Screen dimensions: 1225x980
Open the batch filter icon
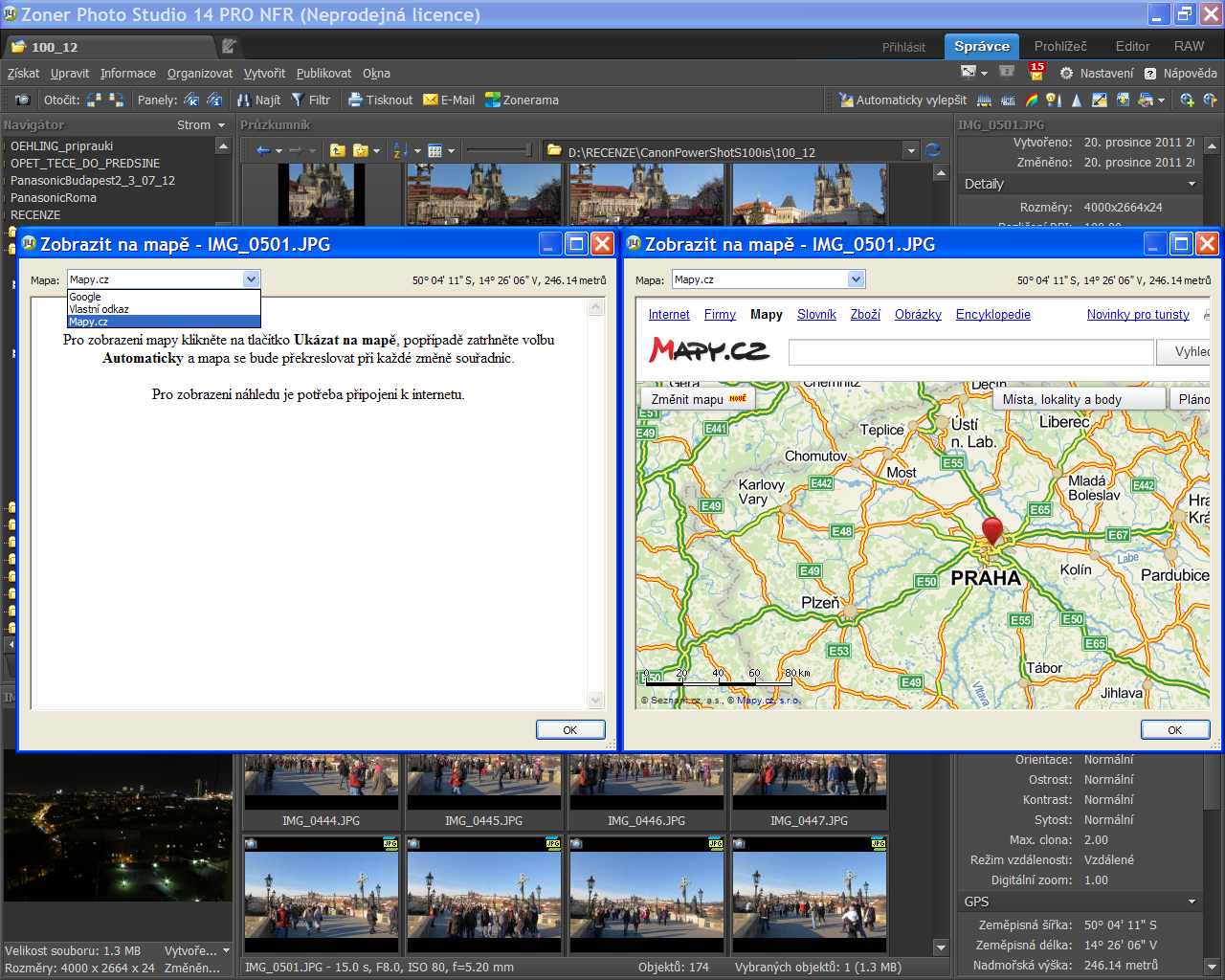point(1146,100)
